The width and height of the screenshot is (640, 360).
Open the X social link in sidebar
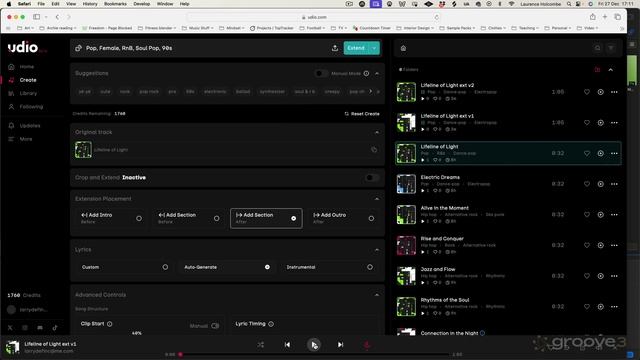coord(10,327)
